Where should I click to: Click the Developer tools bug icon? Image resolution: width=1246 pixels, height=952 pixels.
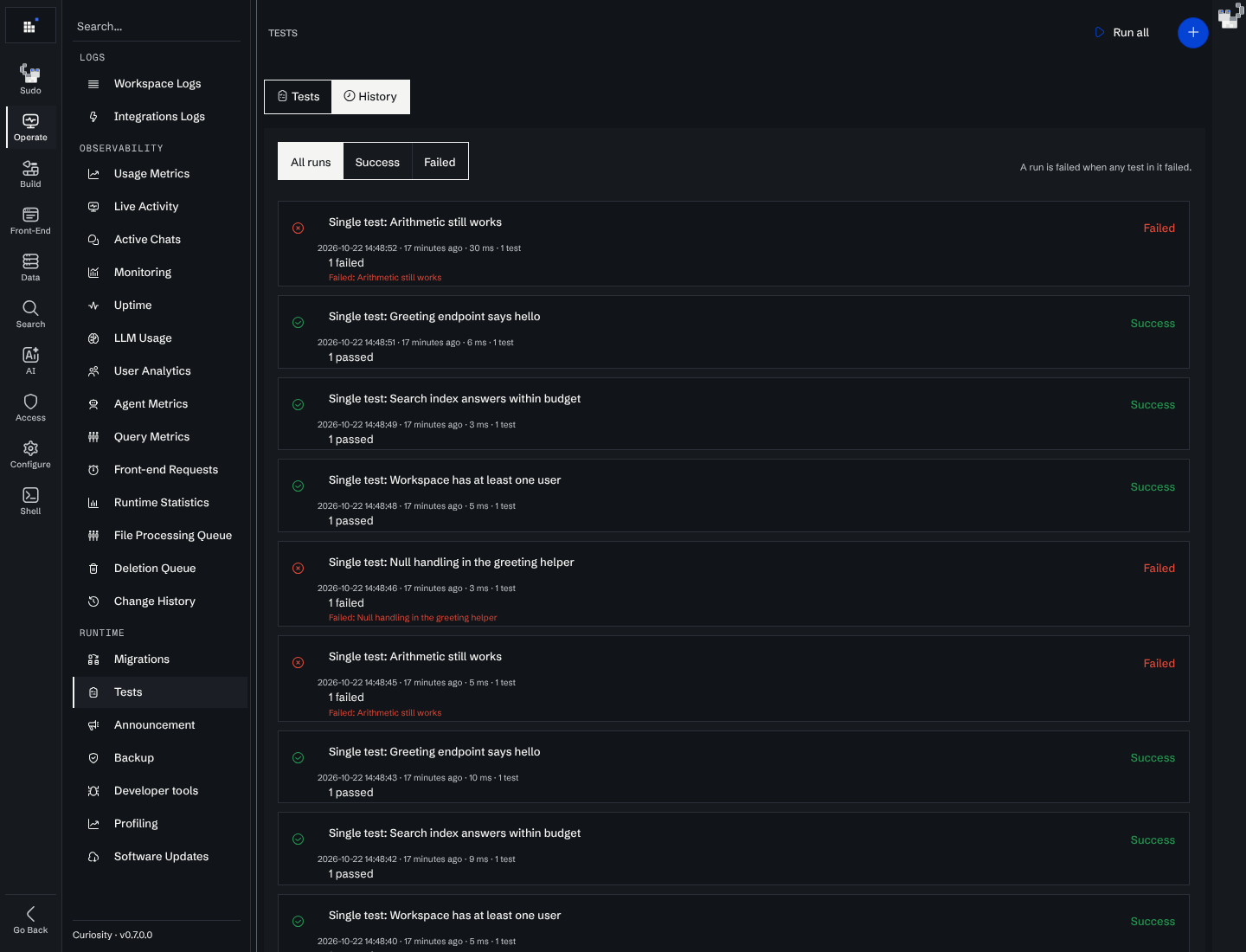(93, 791)
